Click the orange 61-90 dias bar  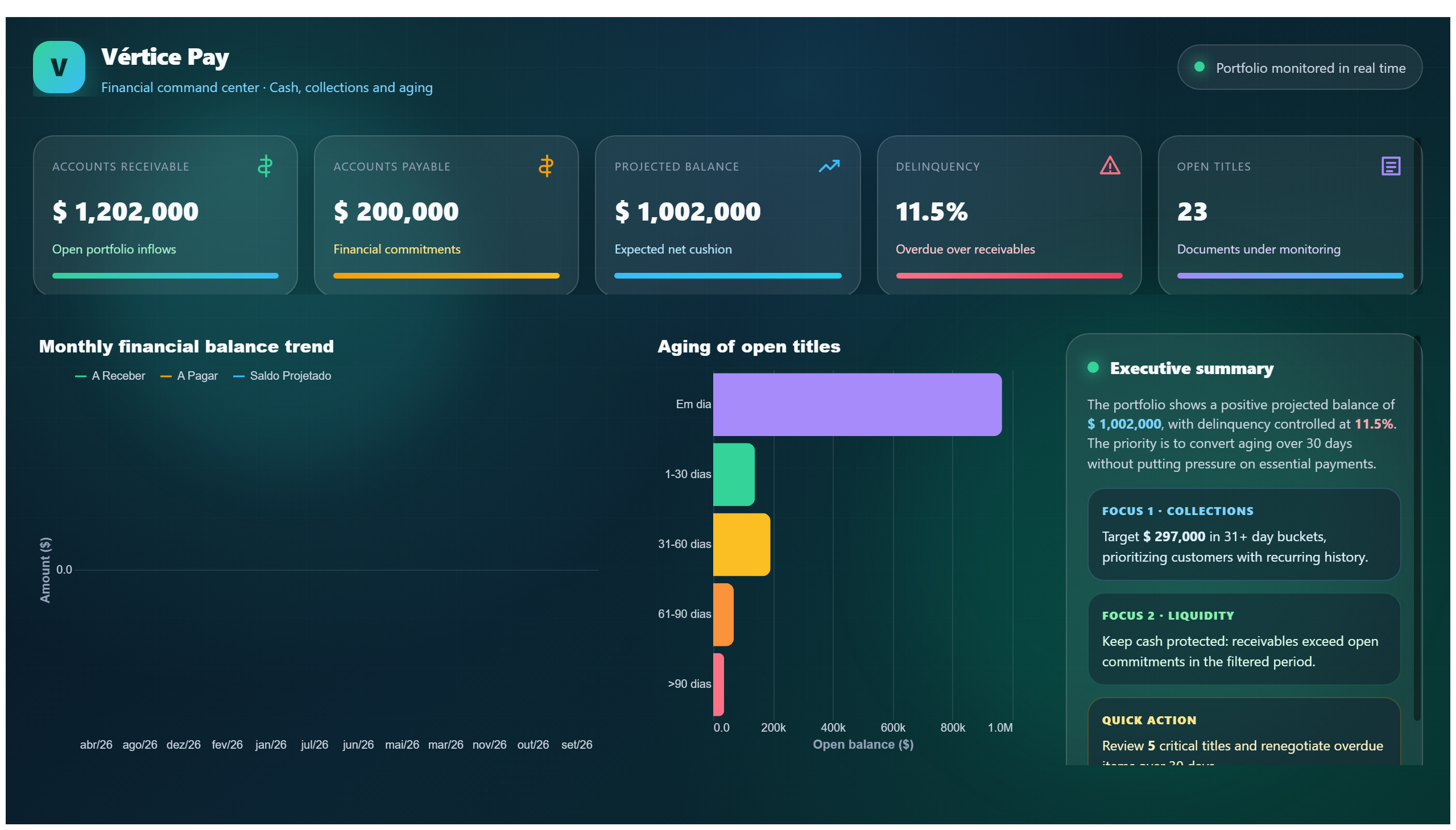(x=723, y=615)
